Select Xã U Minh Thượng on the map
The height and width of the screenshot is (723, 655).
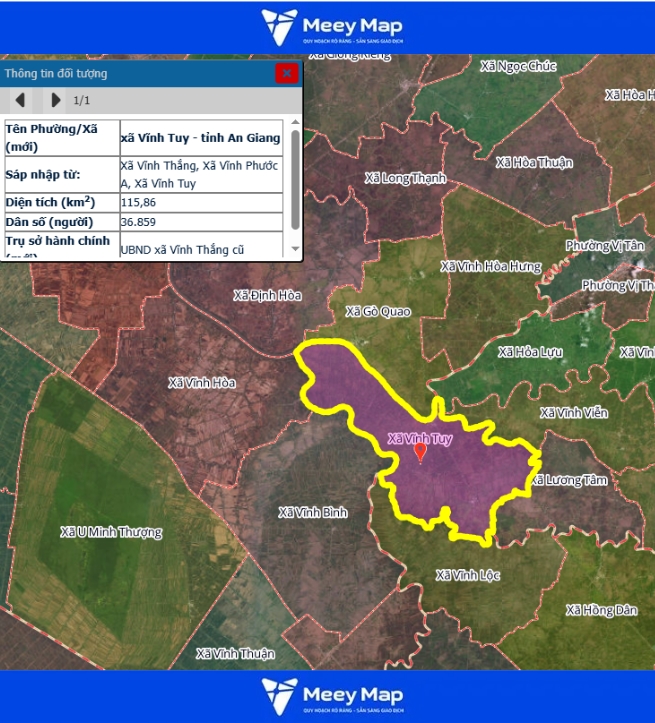(x=110, y=532)
